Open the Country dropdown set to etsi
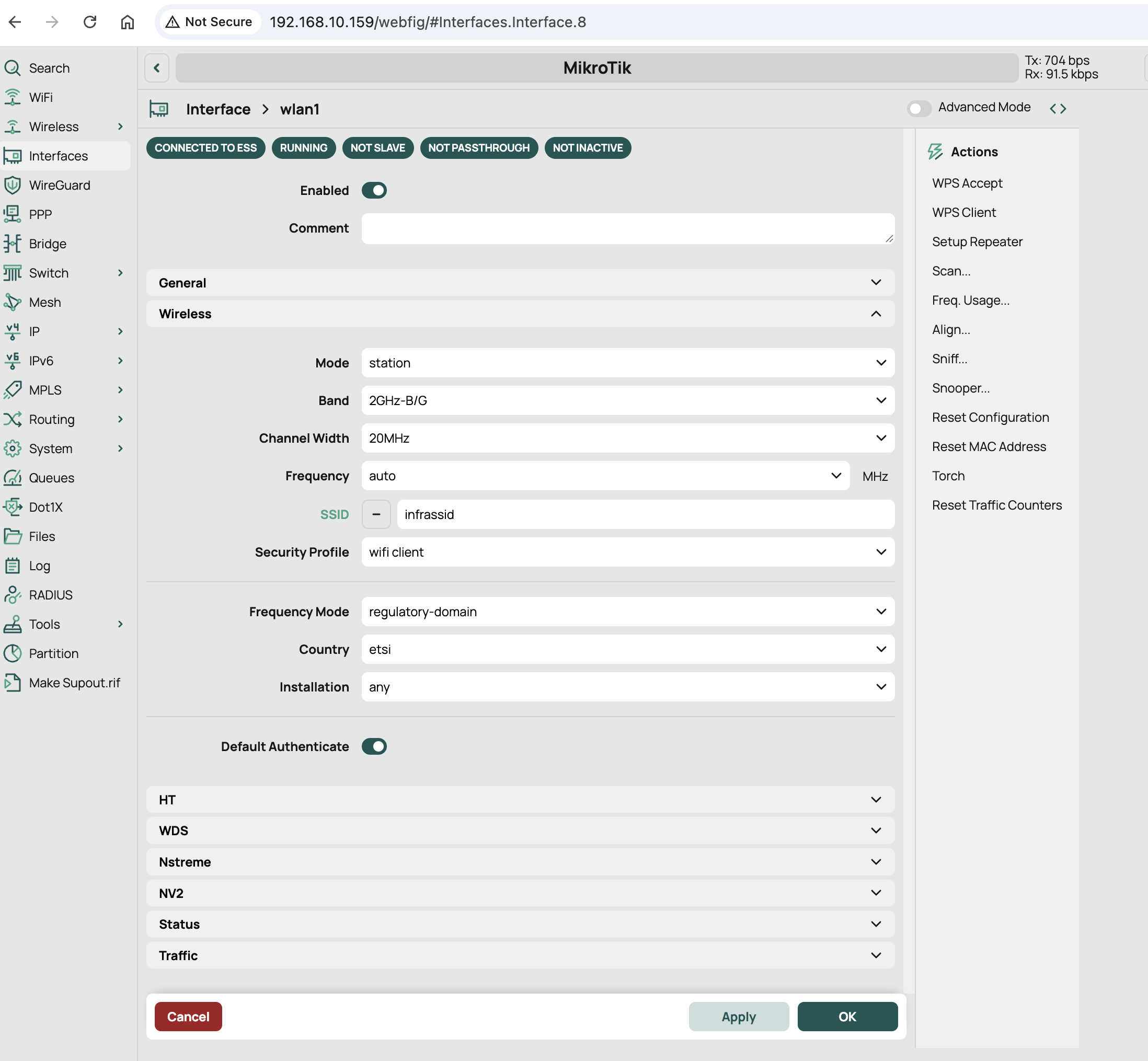 [x=627, y=649]
